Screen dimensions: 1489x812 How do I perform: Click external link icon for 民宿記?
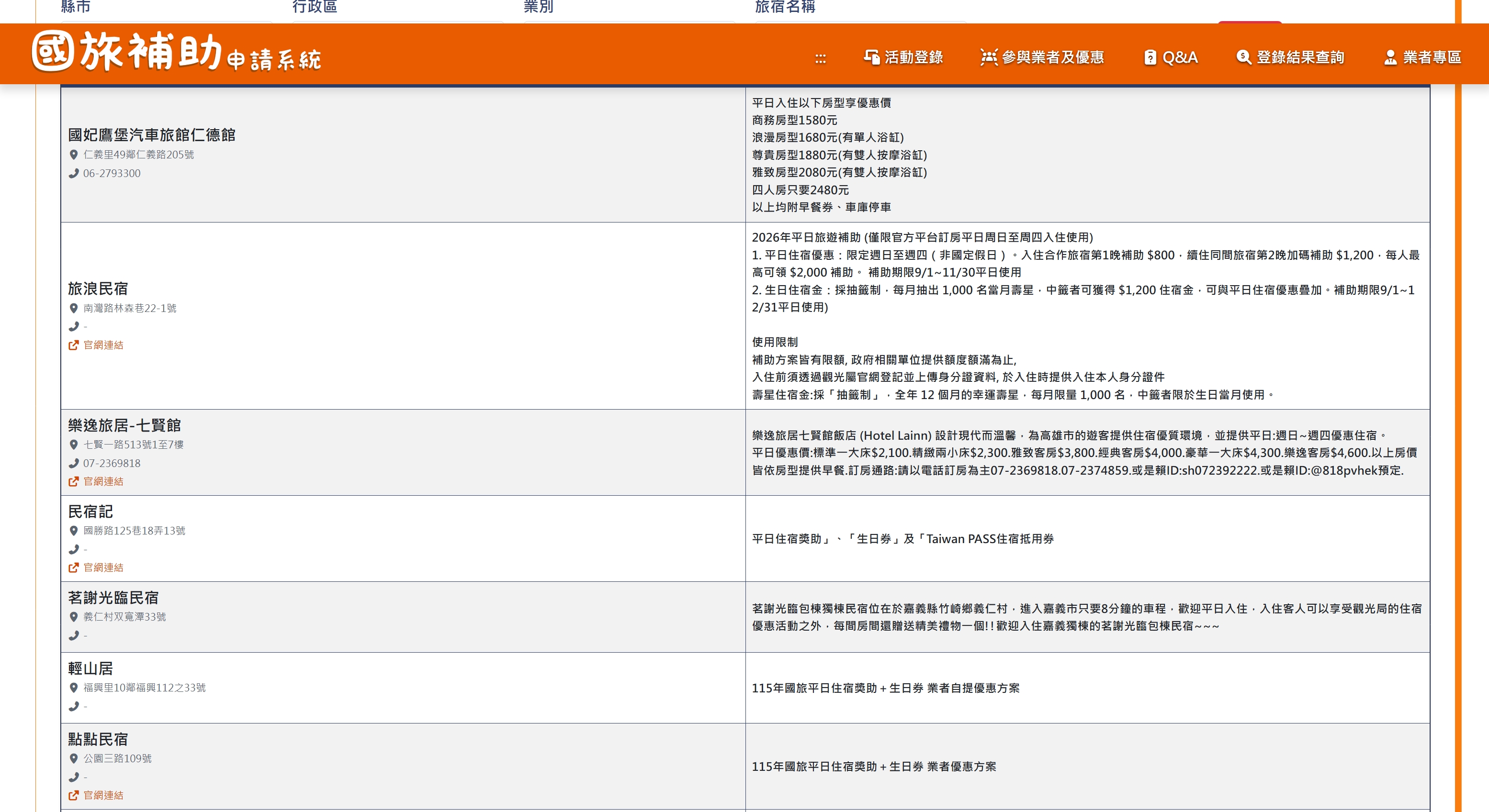click(73, 567)
